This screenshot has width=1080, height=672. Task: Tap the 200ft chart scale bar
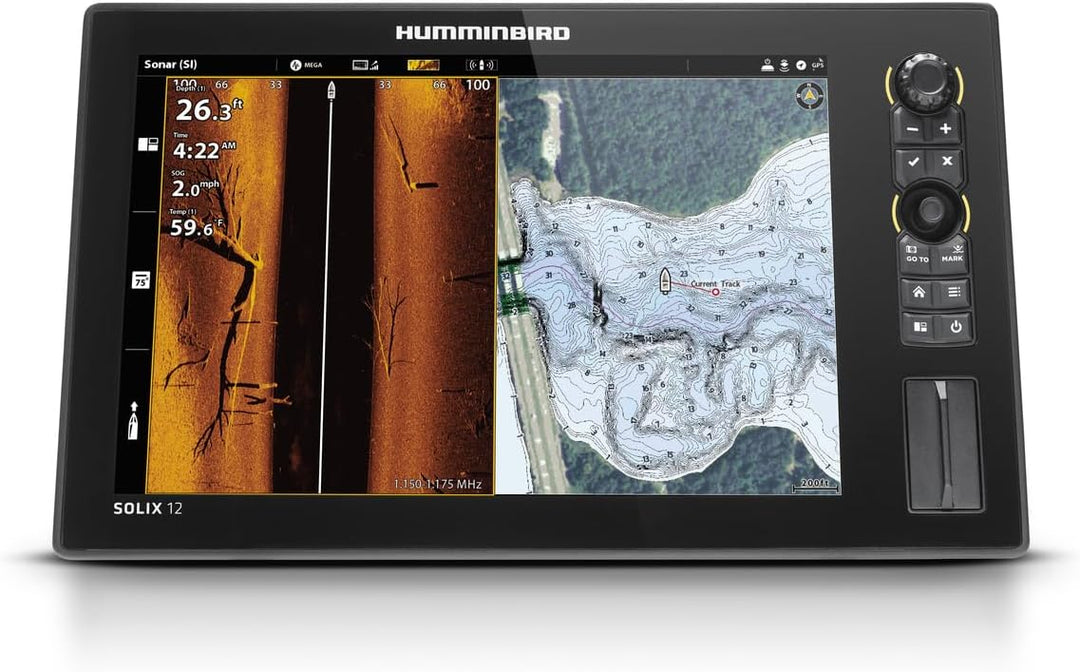click(815, 485)
